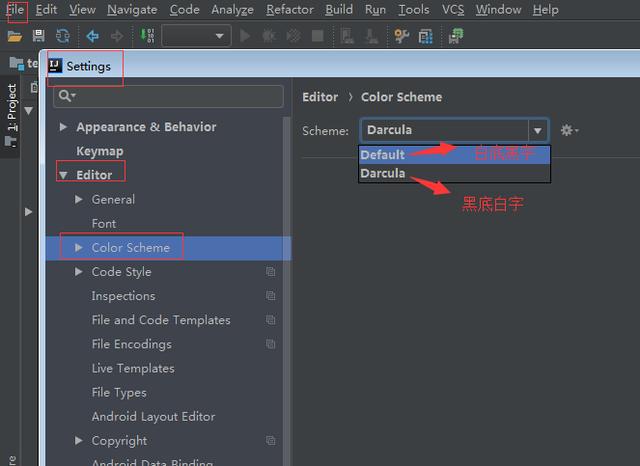Viewport: 640px width, 466px height.
Task: Click the search magnifier icon in Settings
Action: 67,96
